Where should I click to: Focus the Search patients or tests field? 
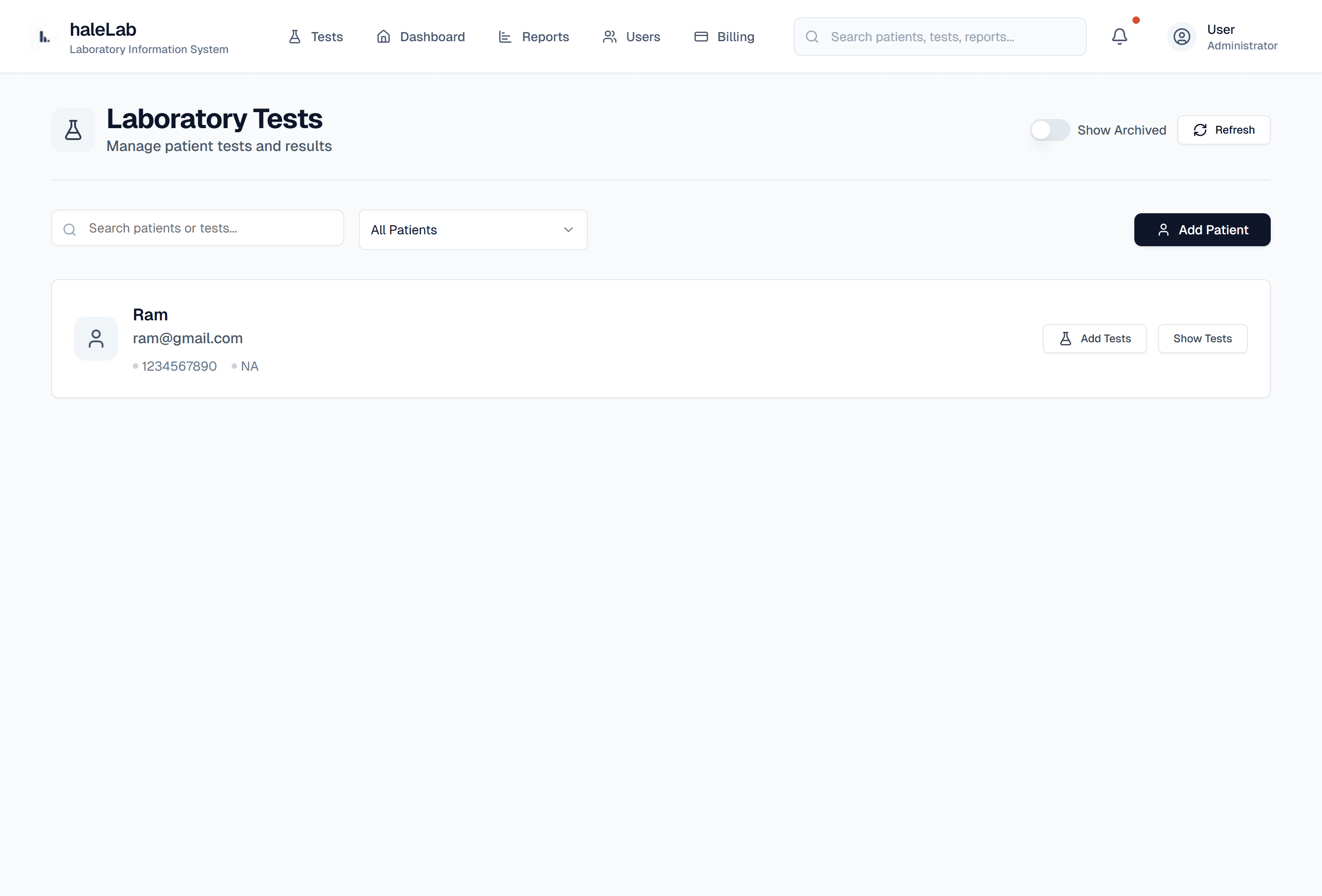click(x=211, y=228)
